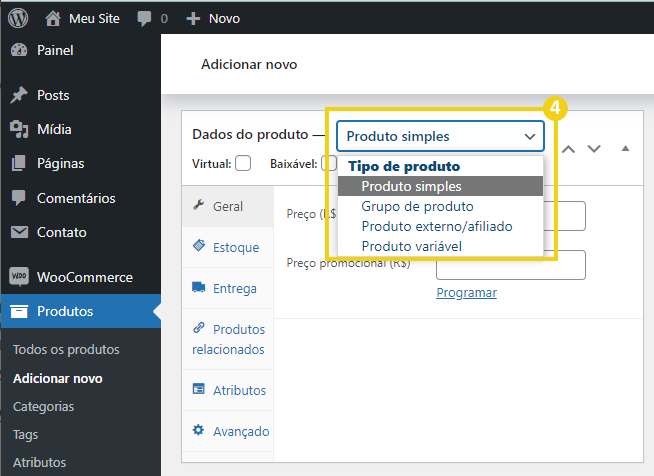The image size is (654, 476).
Task: Open Categorias submenu item
Action: click(43, 406)
